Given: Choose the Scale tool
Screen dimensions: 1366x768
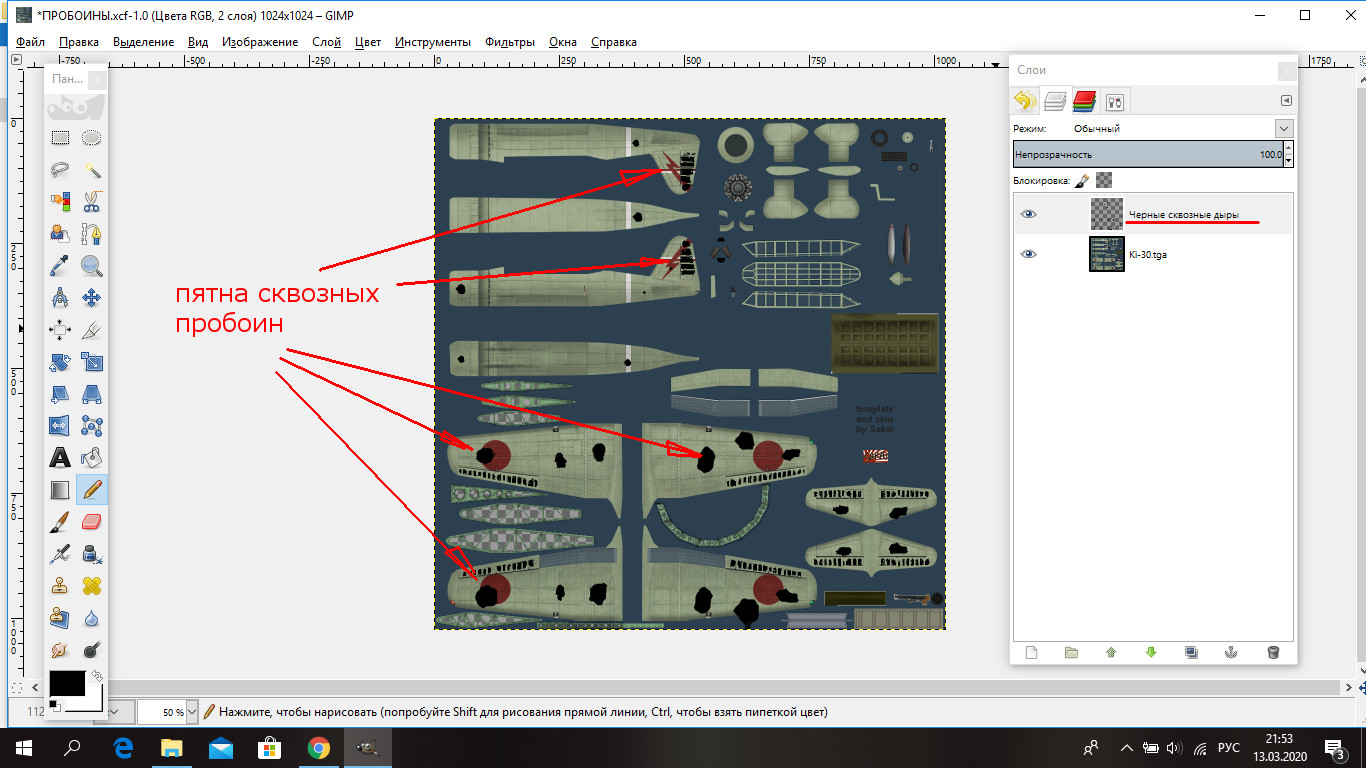Looking at the screenshot, I should 92,362.
